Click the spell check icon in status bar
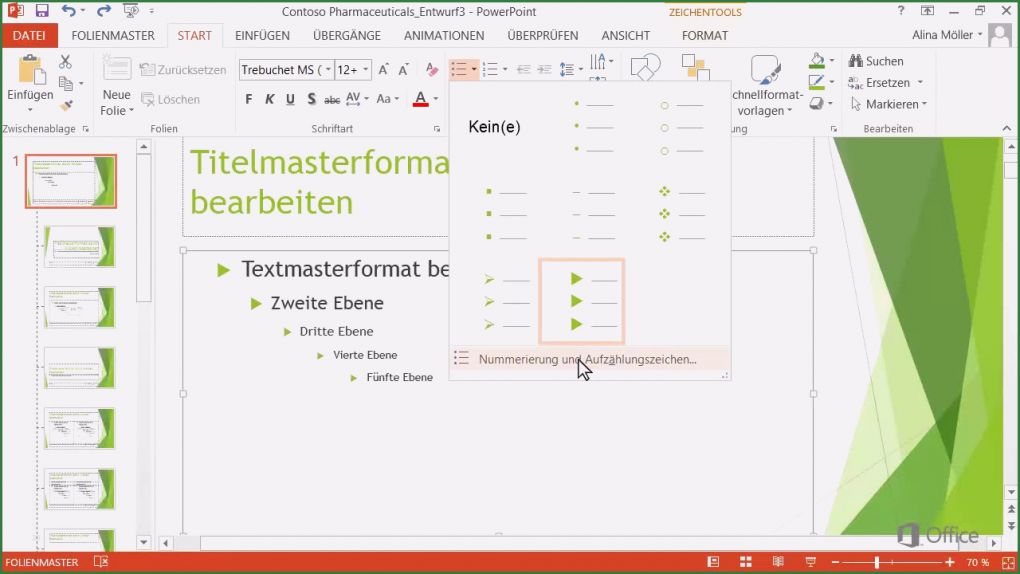This screenshot has height=574, width=1020. pyautogui.click(x=101, y=562)
